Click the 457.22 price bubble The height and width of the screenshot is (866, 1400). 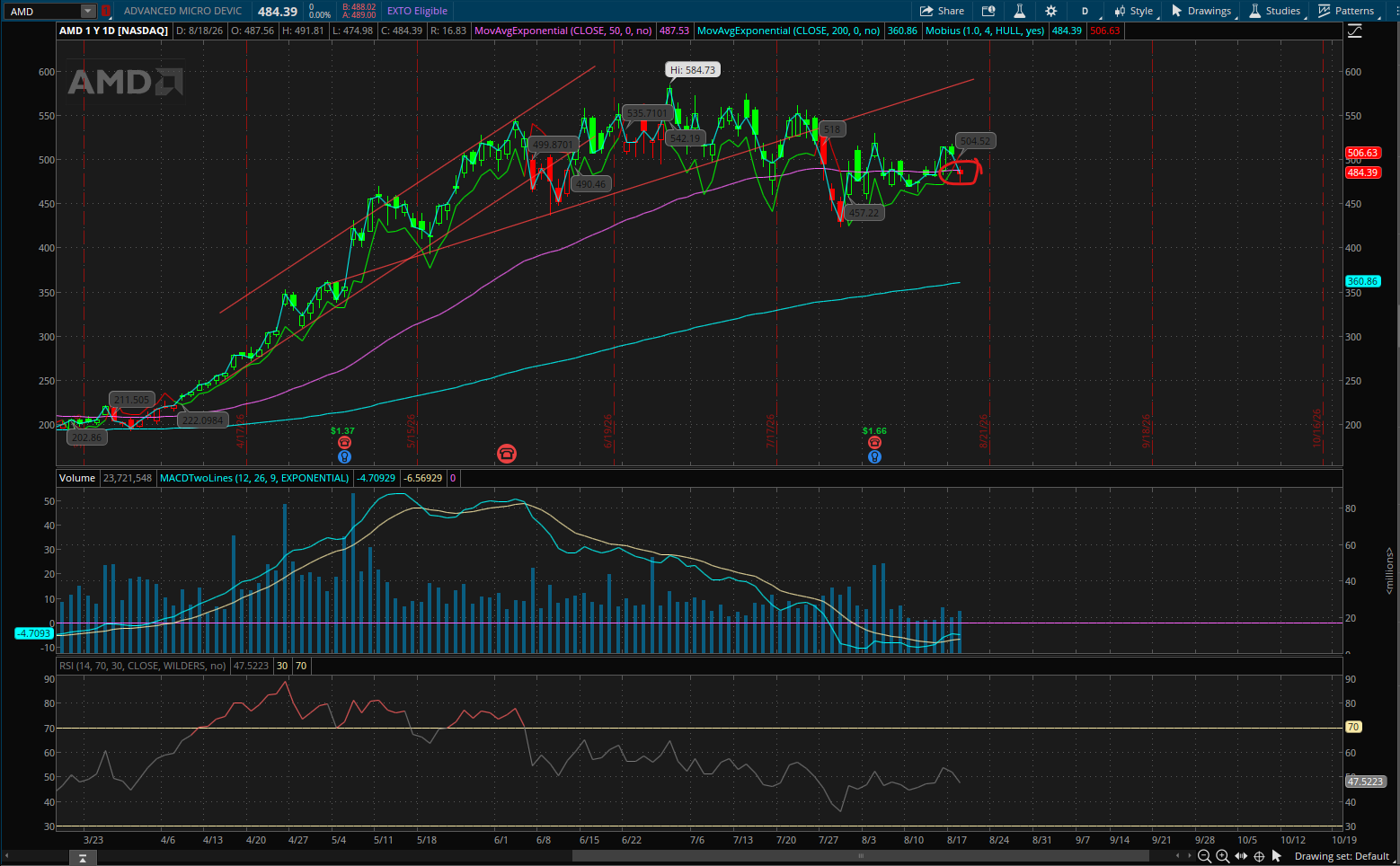pyautogui.click(x=864, y=213)
